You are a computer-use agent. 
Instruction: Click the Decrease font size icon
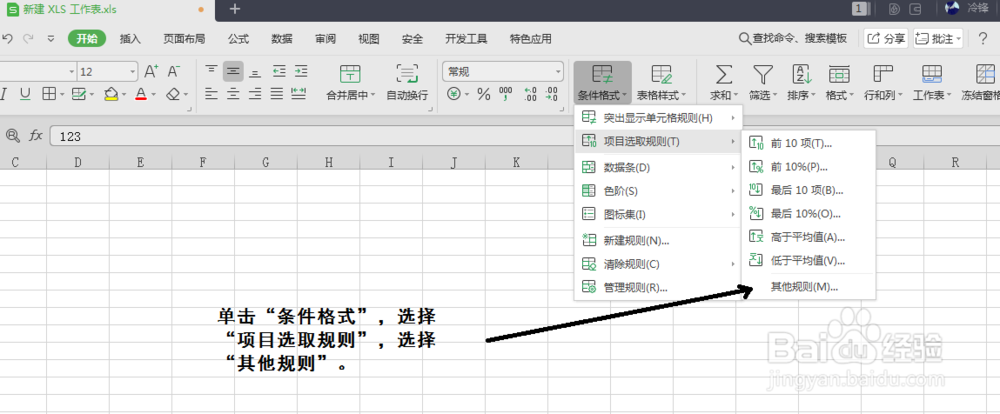coord(173,71)
